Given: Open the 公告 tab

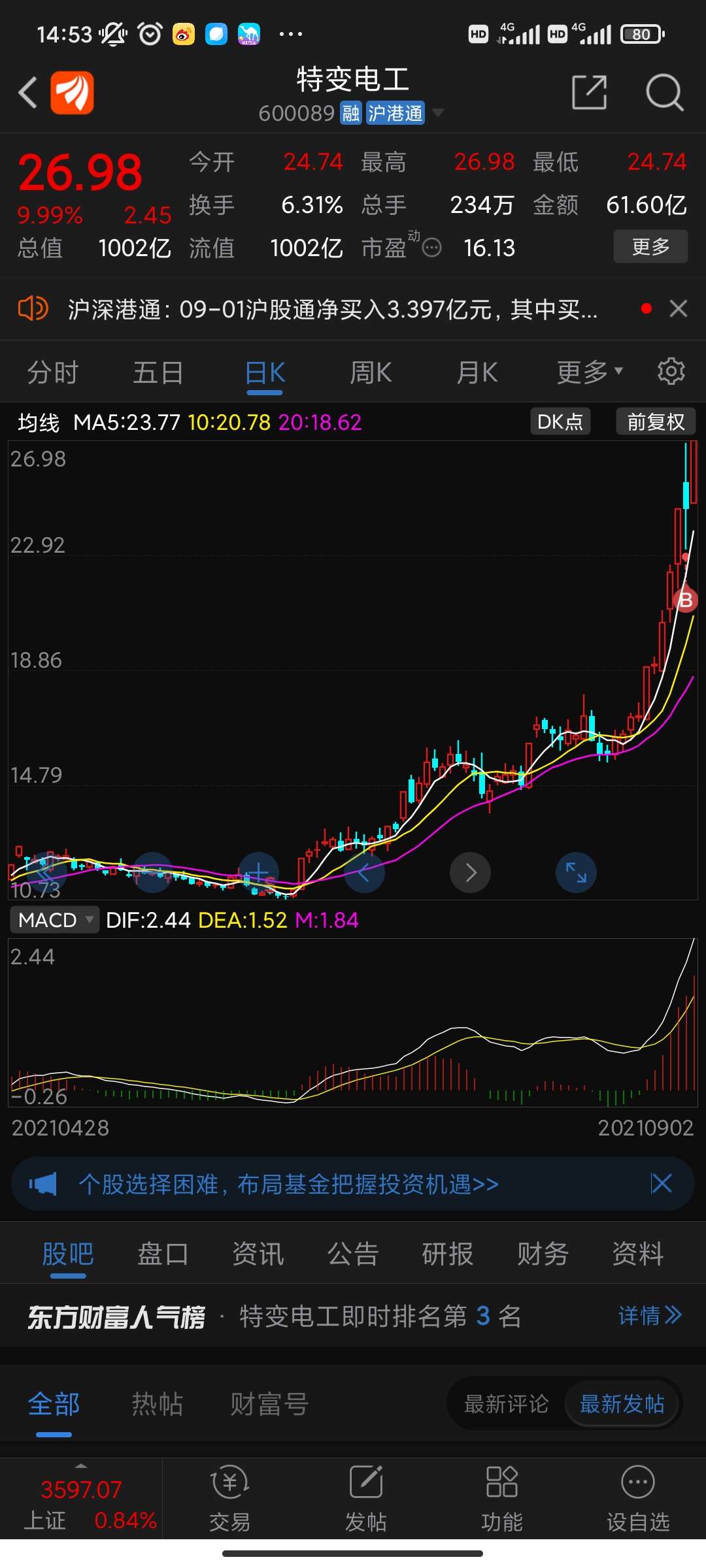Looking at the screenshot, I should click(x=353, y=1254).
